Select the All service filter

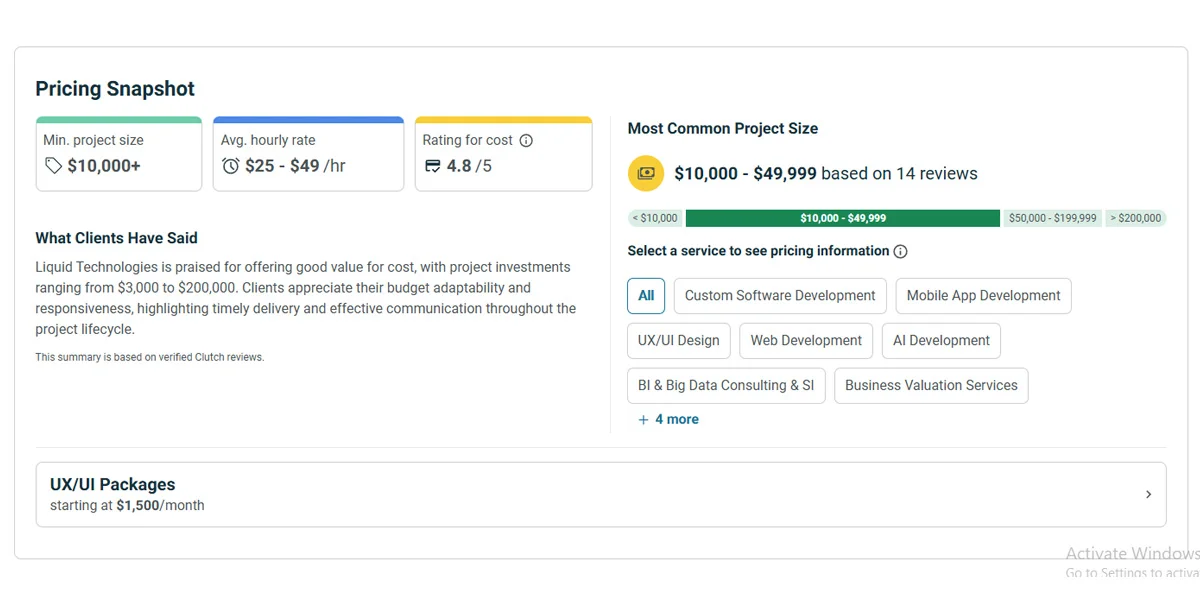[646, 296]
